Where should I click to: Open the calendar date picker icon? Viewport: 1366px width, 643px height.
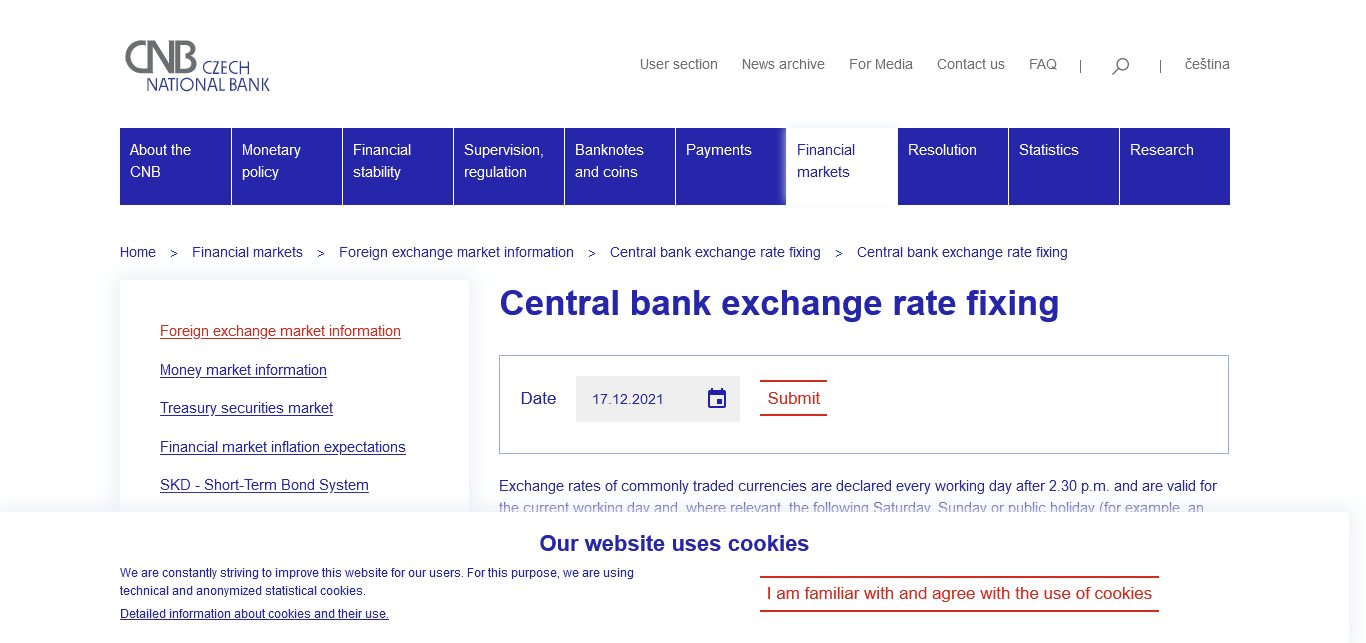pos(717,399)
